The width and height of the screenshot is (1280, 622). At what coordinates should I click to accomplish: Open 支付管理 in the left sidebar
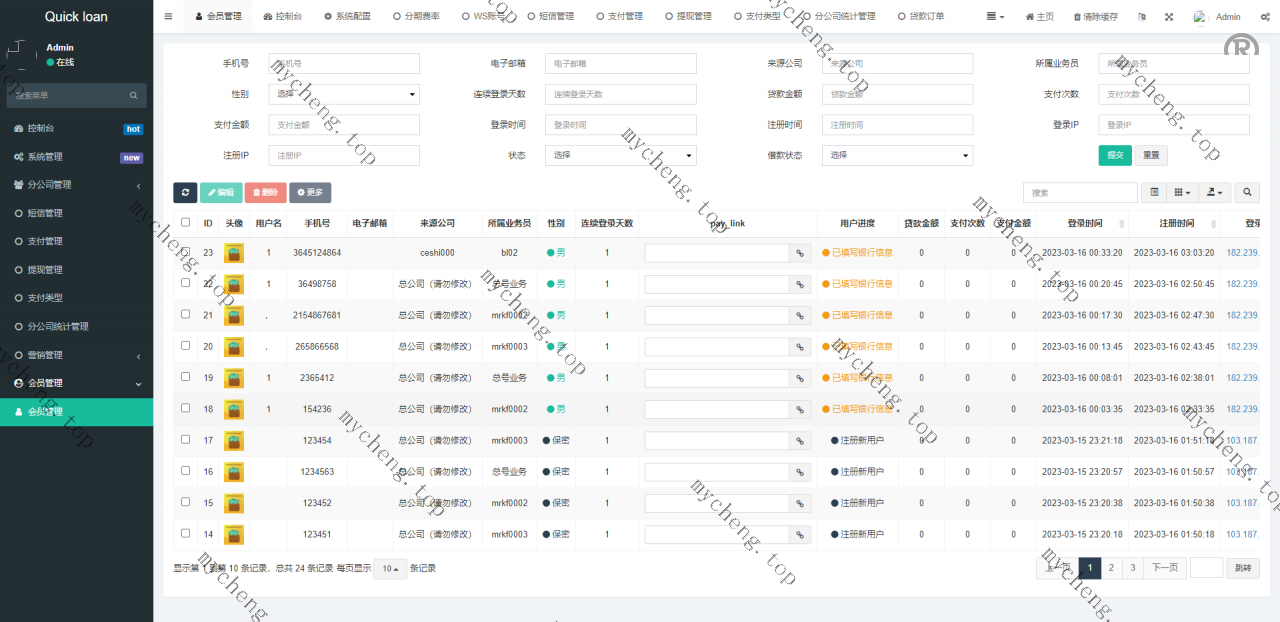pyautogui.click(x=45, y=241)
